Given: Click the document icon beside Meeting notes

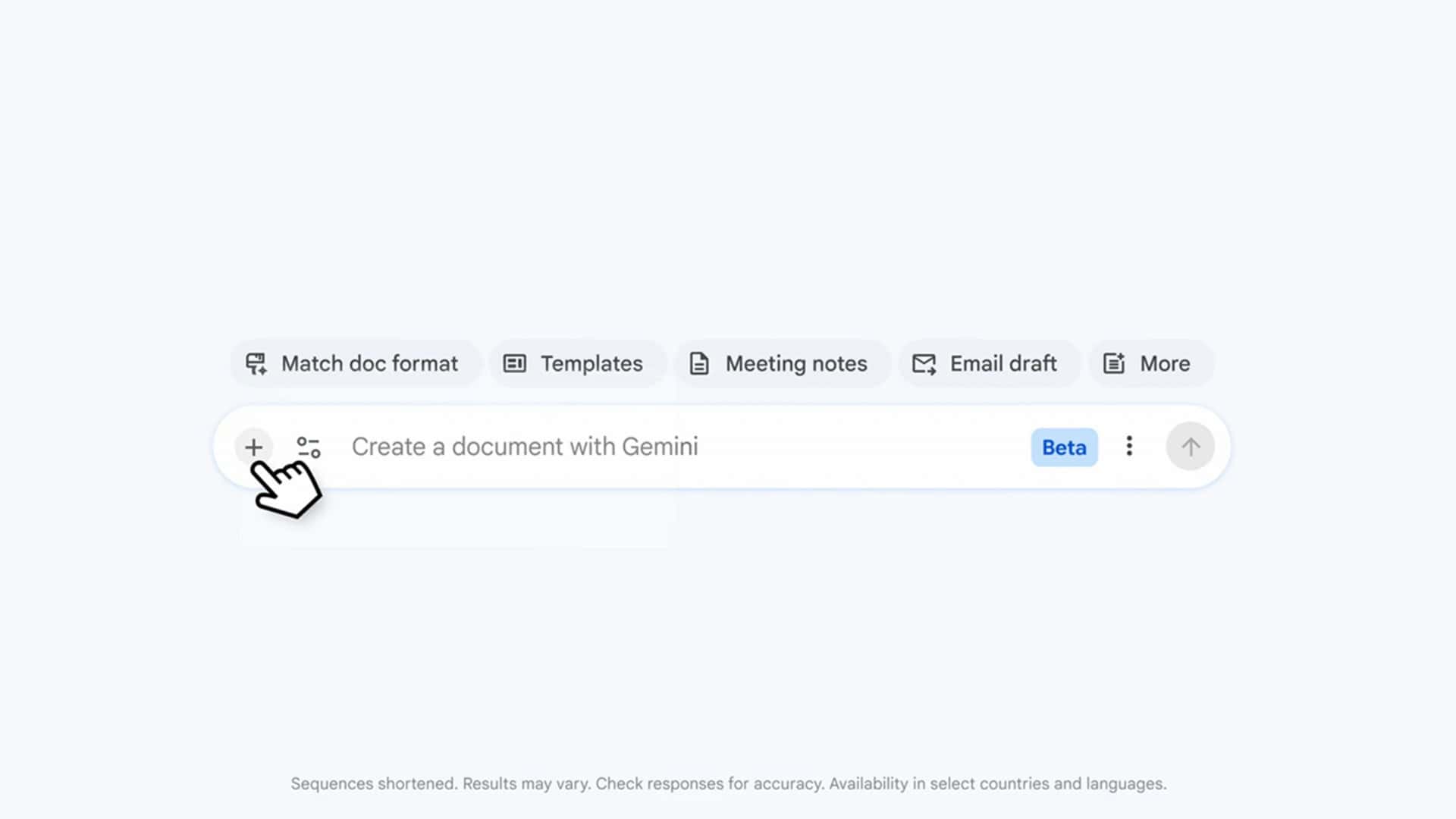Looking at the screenshot, I should point(699,364).
